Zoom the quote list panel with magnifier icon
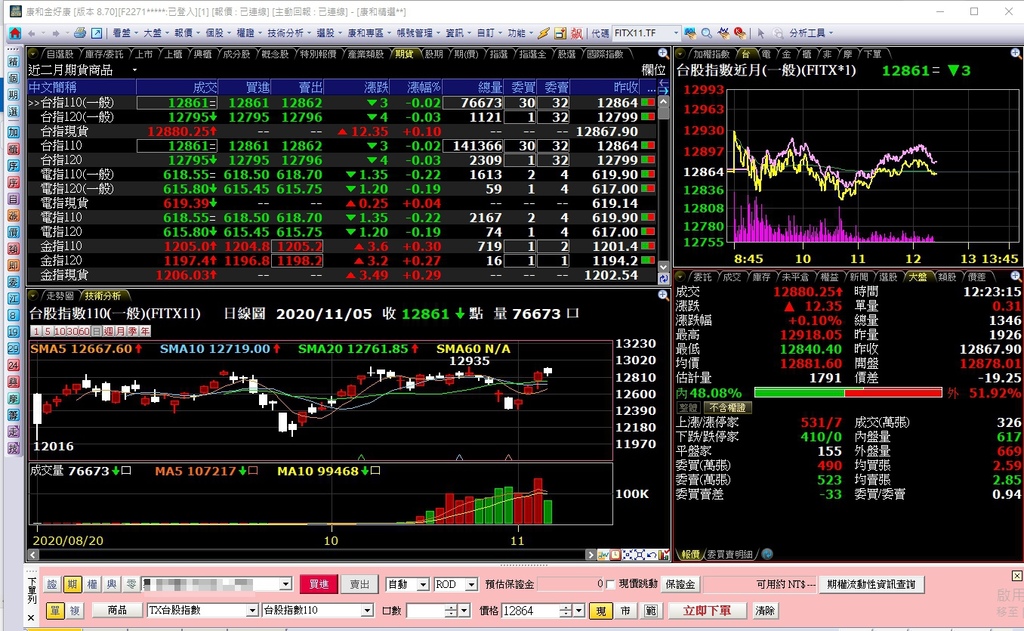 pyautogui.click(x=663, y=54)
